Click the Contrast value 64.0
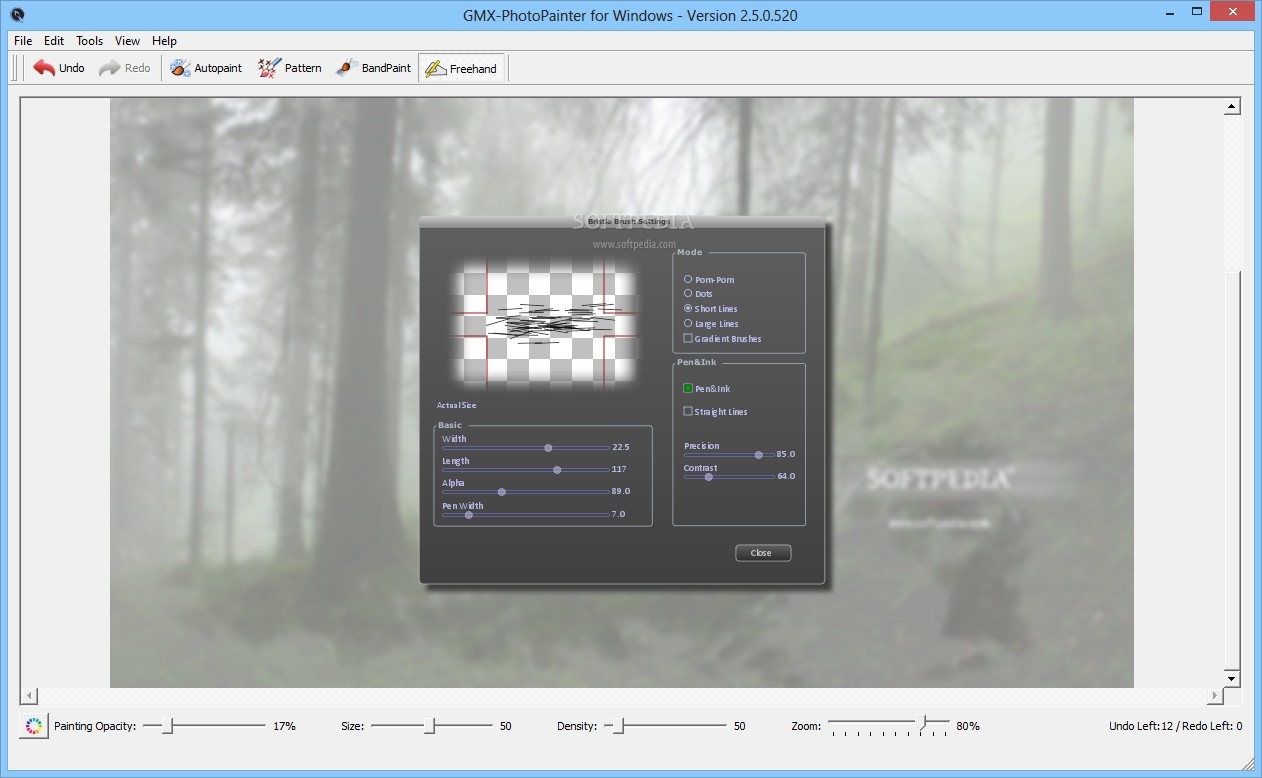 click(786, 476)
